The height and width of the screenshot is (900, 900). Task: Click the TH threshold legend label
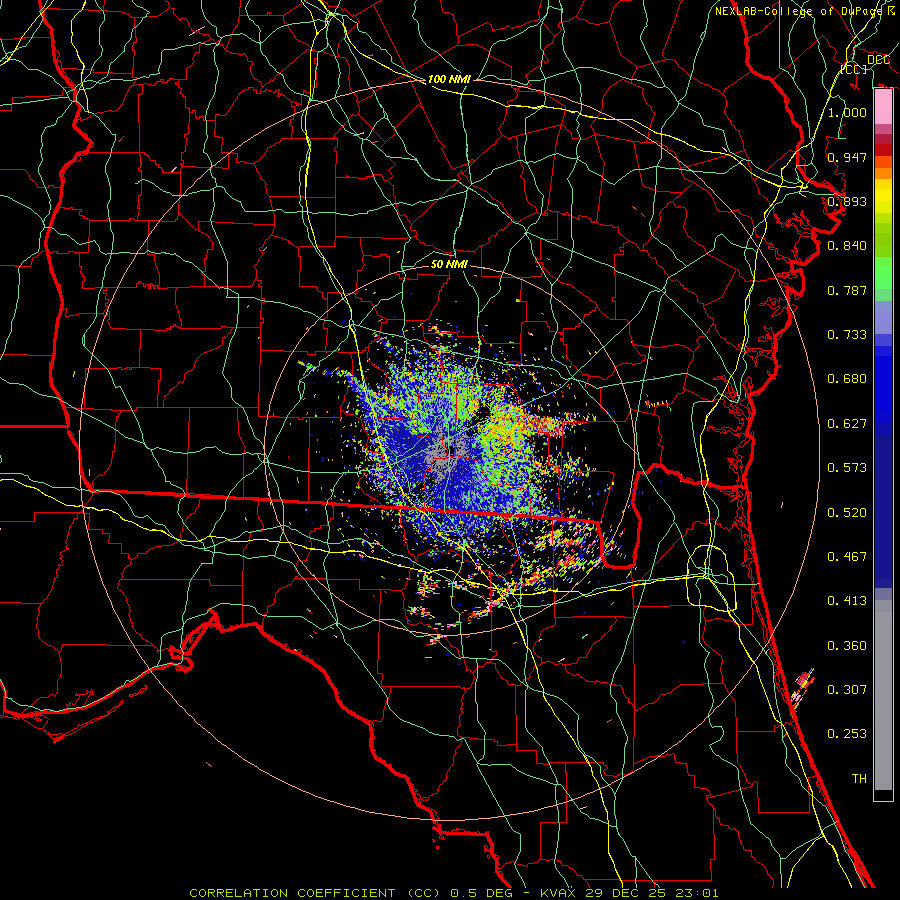tap(859, 779)
